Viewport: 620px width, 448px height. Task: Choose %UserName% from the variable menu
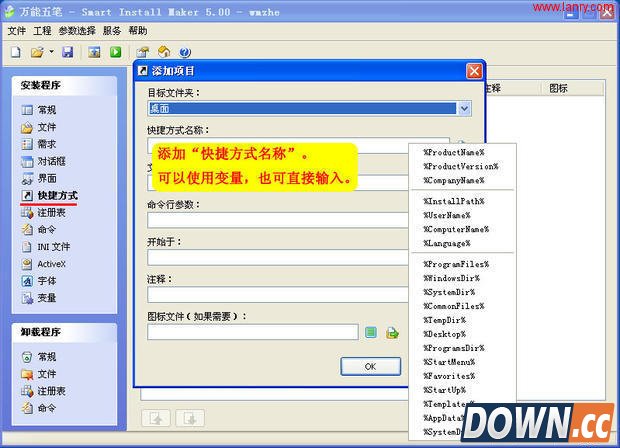point(447,215)
